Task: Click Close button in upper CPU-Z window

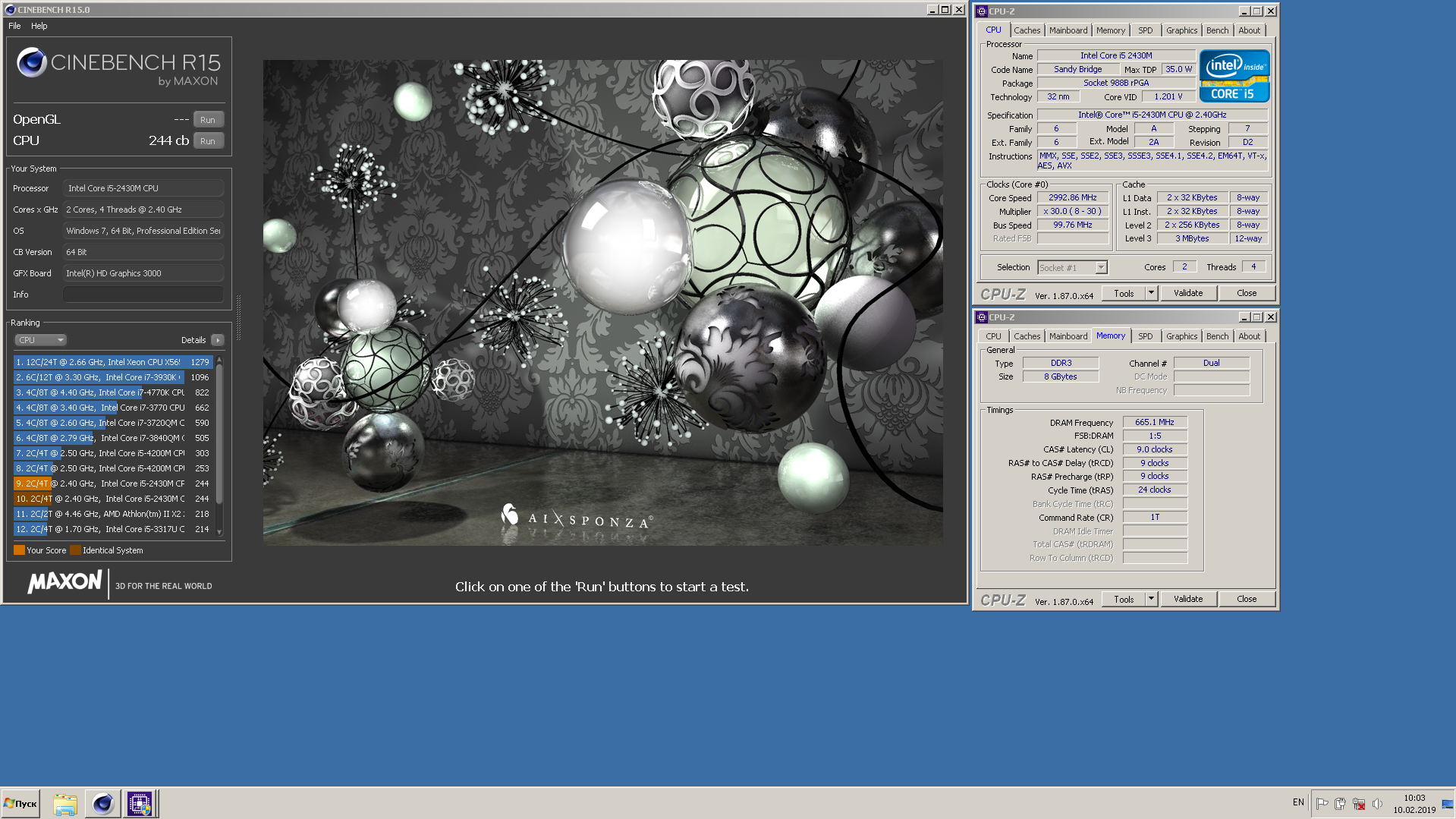Action: (x=1247, y=294)
